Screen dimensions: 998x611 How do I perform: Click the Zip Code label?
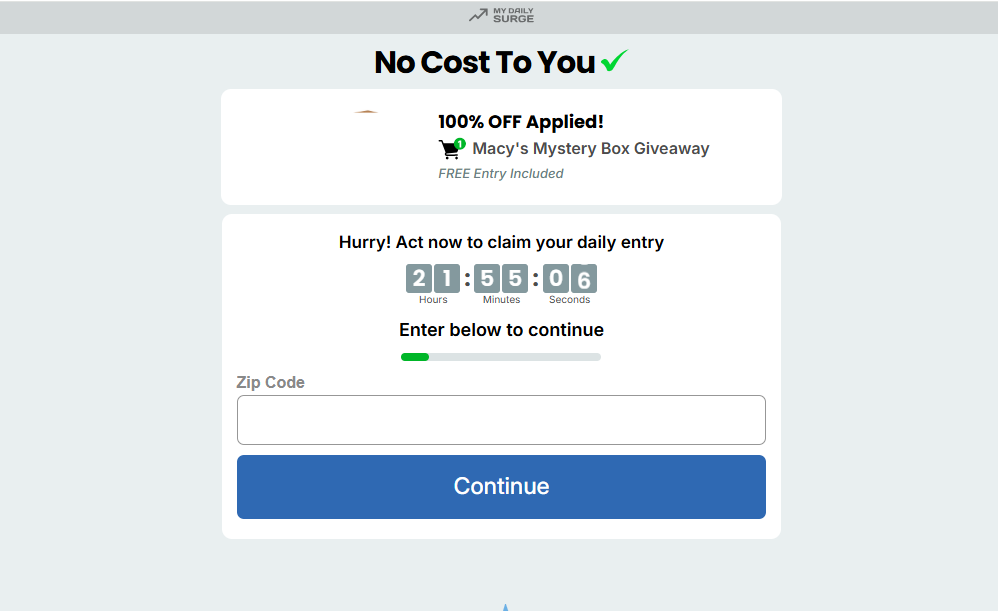(x=270, y=382)
